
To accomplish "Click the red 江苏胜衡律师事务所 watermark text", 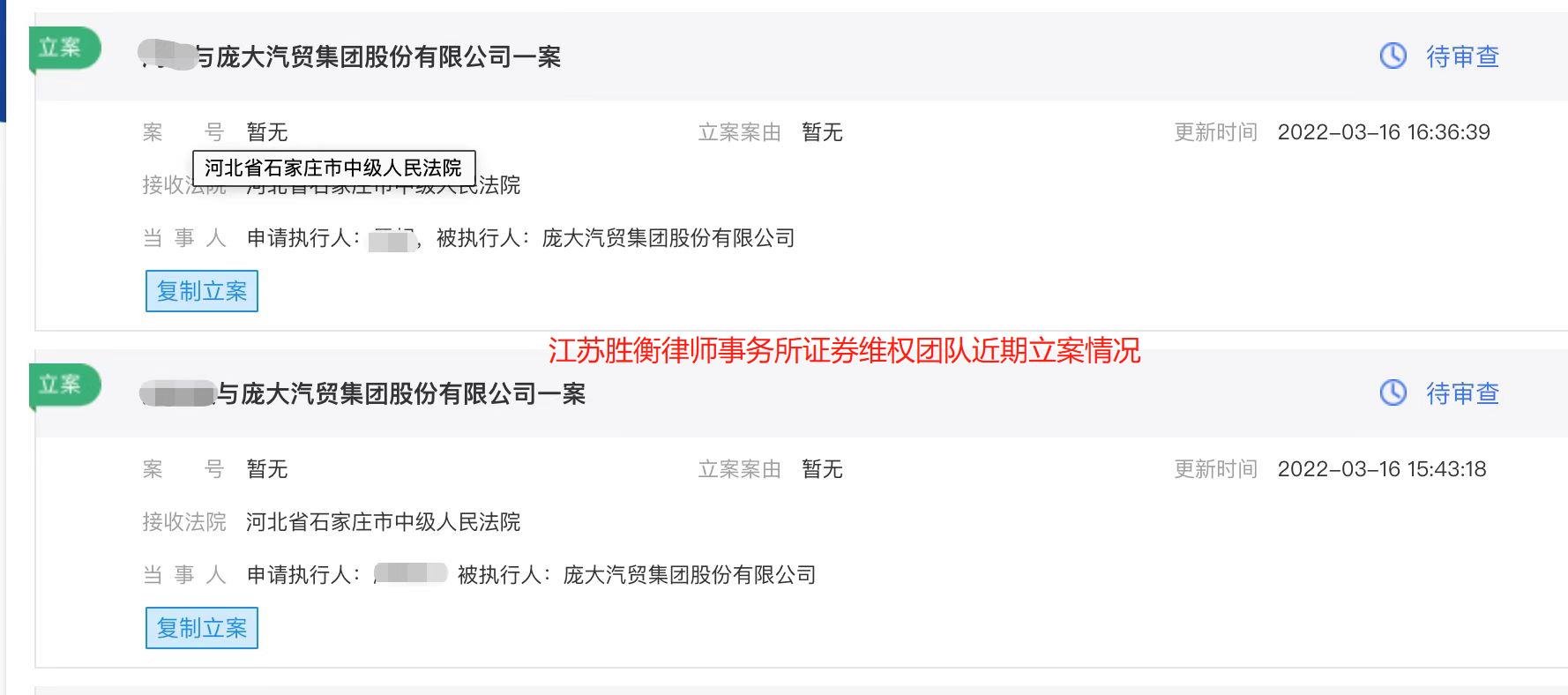I will (x=843, y=351).
